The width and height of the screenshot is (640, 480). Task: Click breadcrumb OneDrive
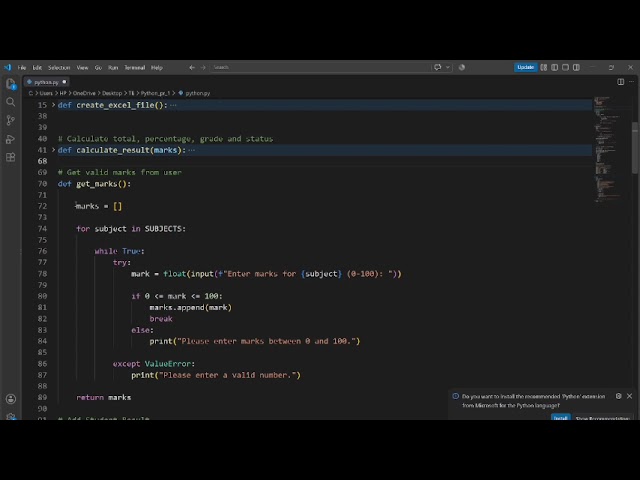[84, 93]
